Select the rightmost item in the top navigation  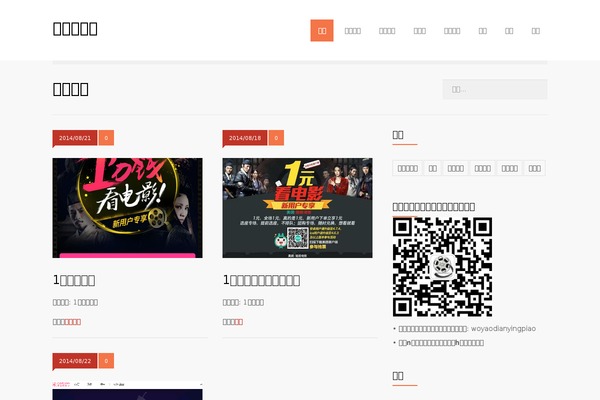(535, 31)
